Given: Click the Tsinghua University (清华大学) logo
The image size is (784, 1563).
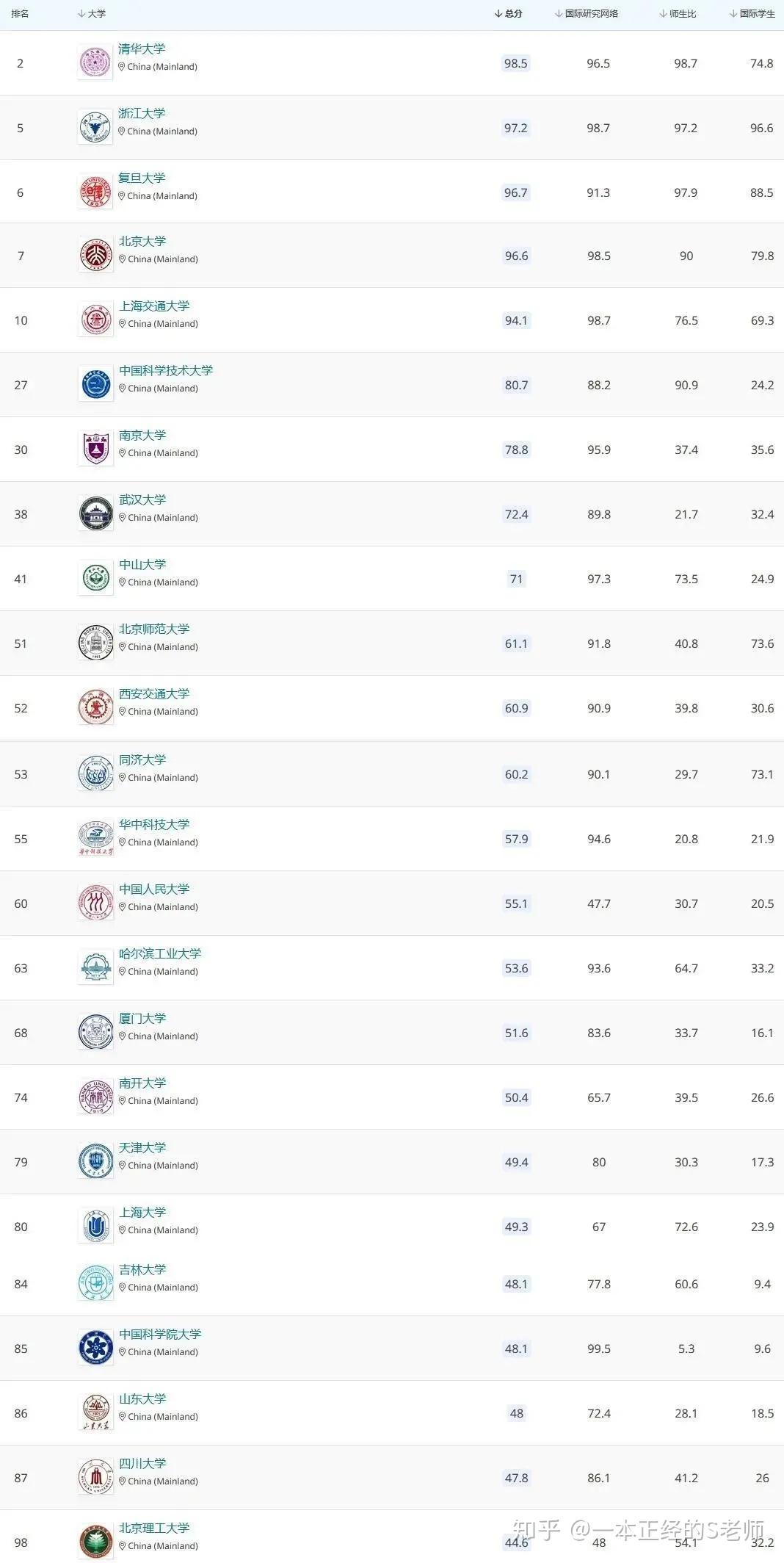Looking at the screenshot, I should [x=95, y=62].
